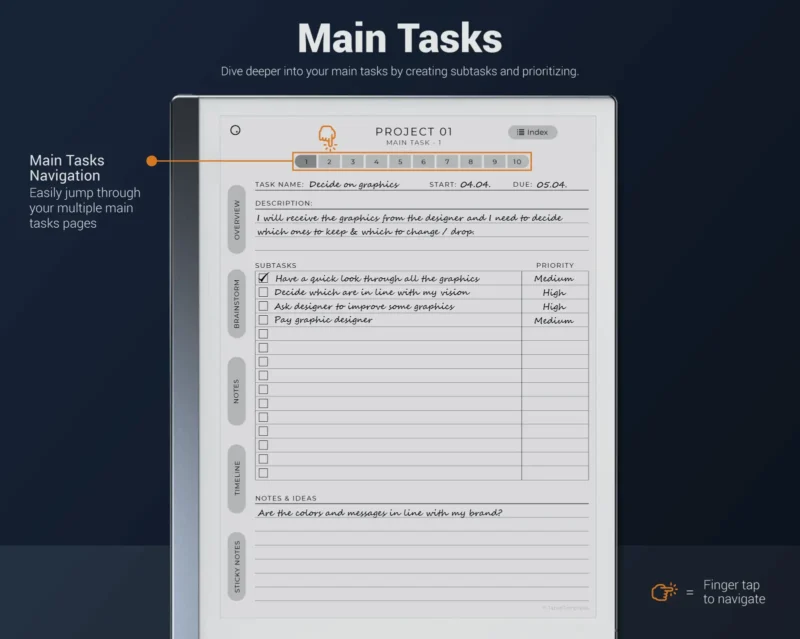Uncheck the 'Have a quick look' subtask
The height and width of the screenshot is (639, 800).
(x=264, y=278)
